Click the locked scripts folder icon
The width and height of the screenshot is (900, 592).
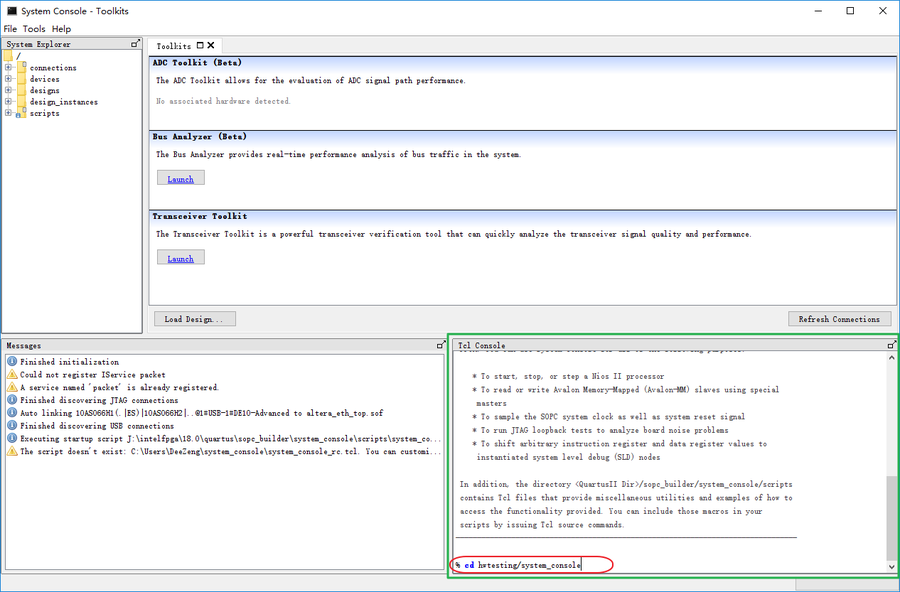tap(21, 113)
